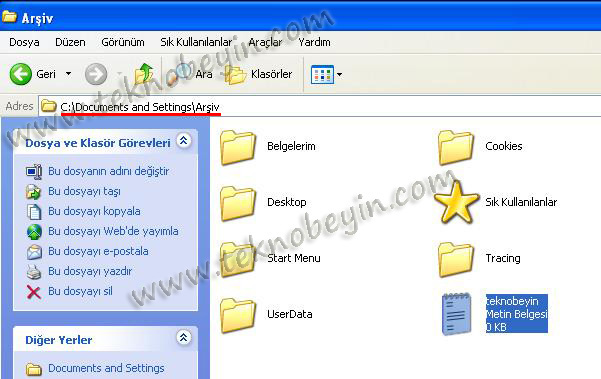Open the Görünüm menu
This screenshot has width=601, height=379.
click(x=123, y=42)
